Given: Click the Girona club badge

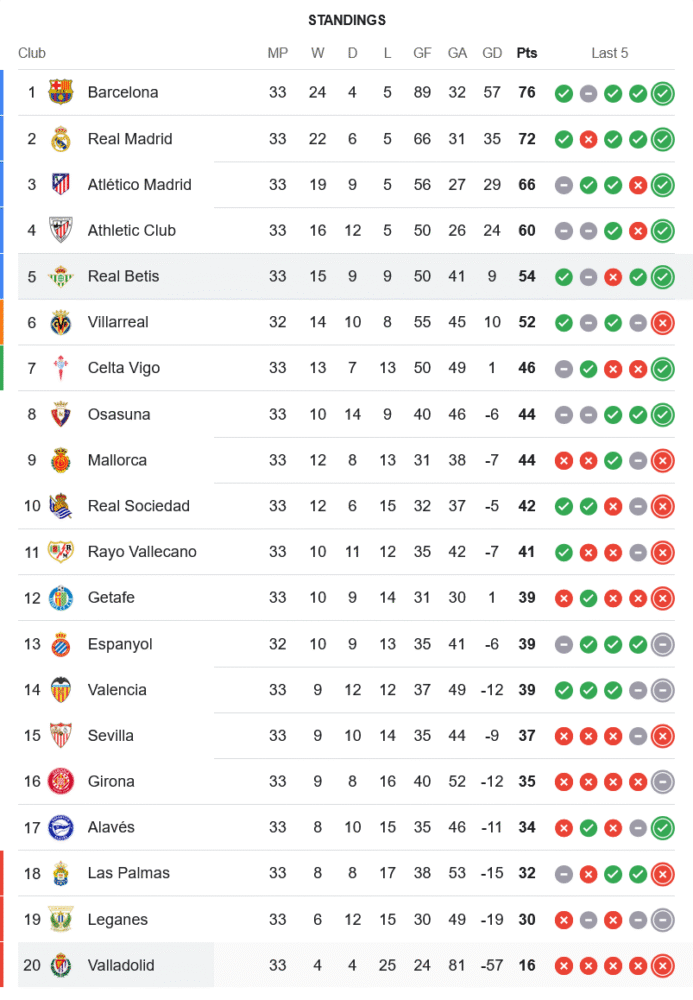Looking at the screenshot, I should point(61,781).
